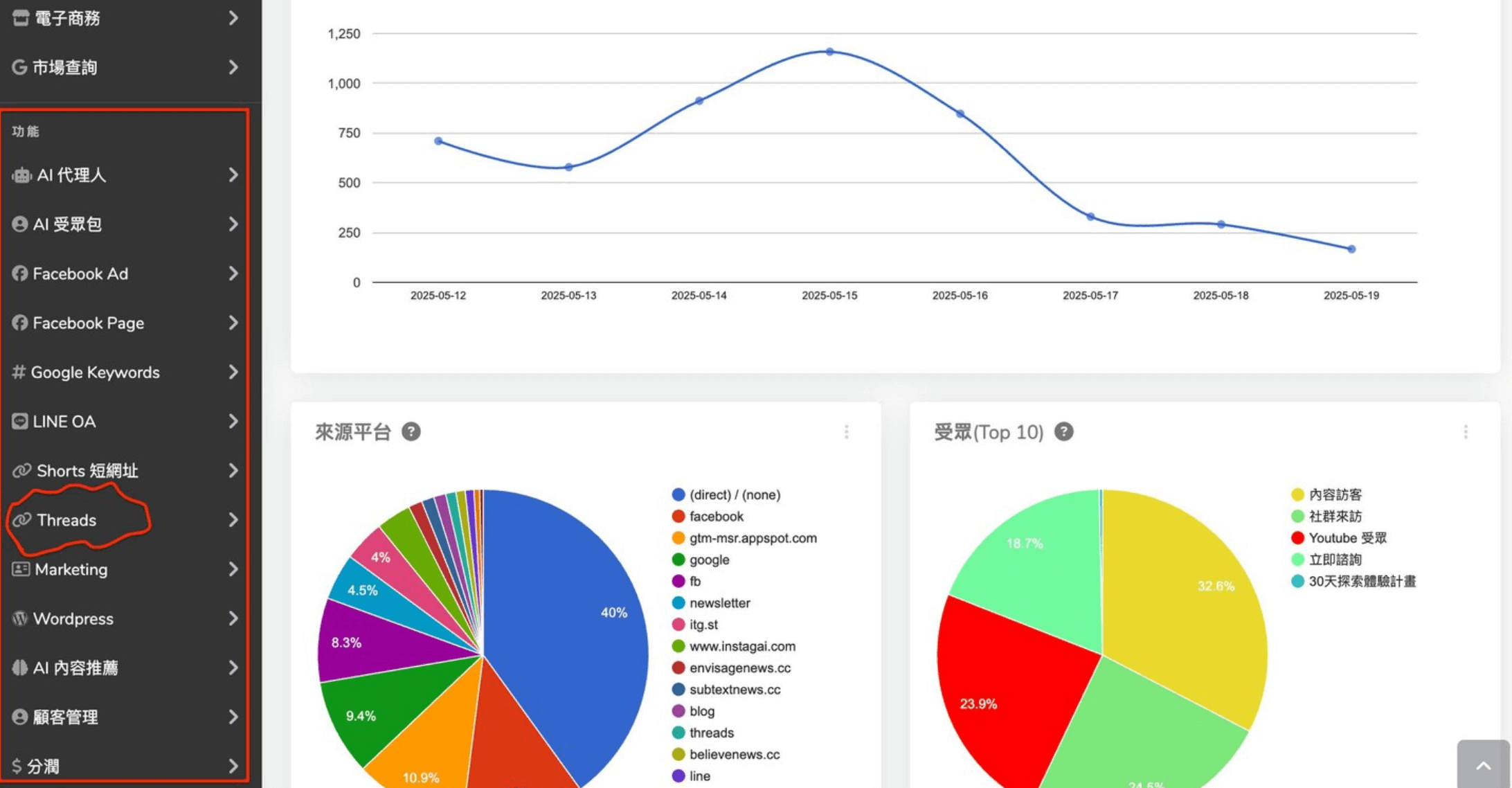This screenshot has width=1512, height=788.
Task: Open the 來源平台 card three-dot menu
Action: pos(846,432)
